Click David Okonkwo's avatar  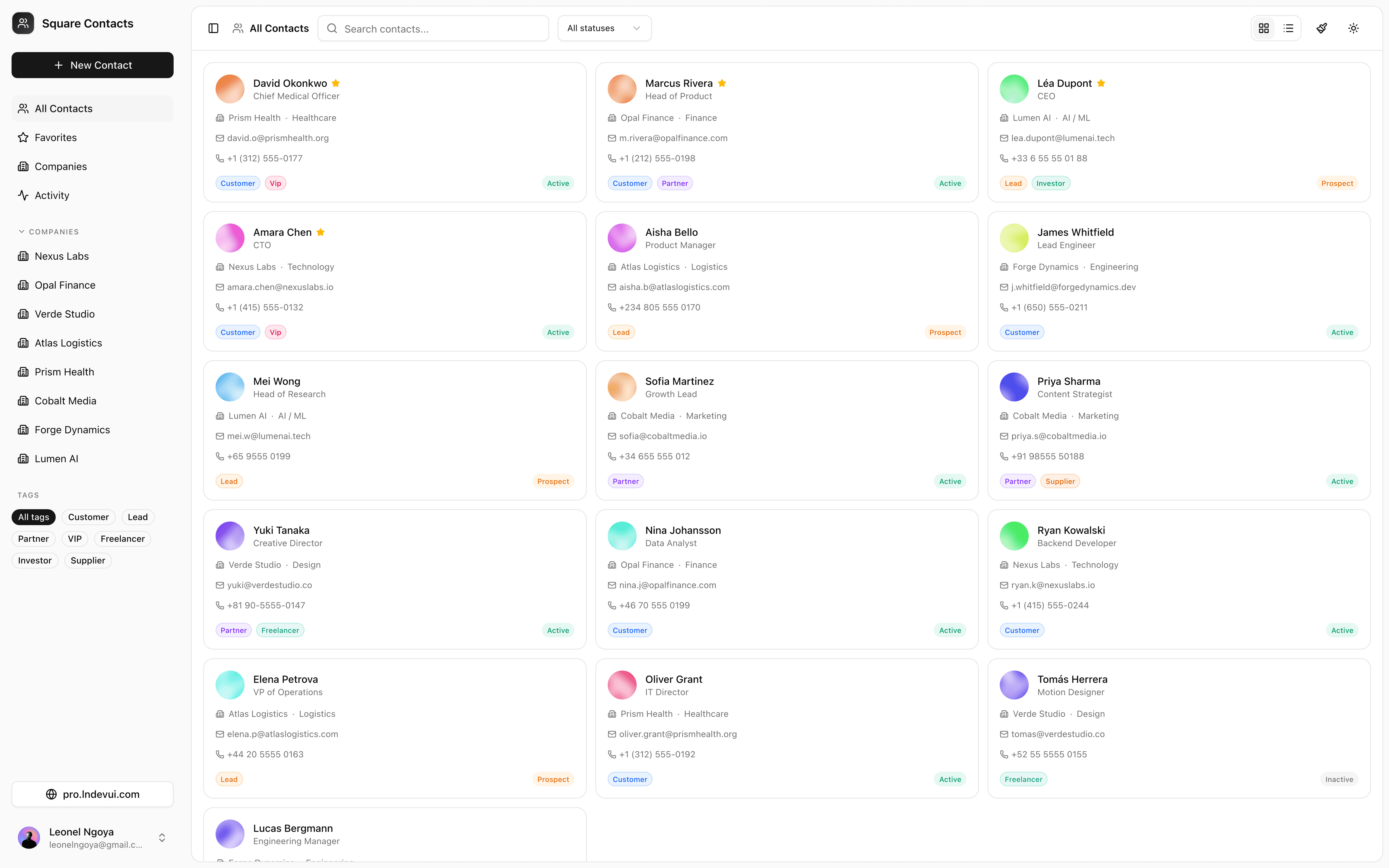(x=230, y=89)
